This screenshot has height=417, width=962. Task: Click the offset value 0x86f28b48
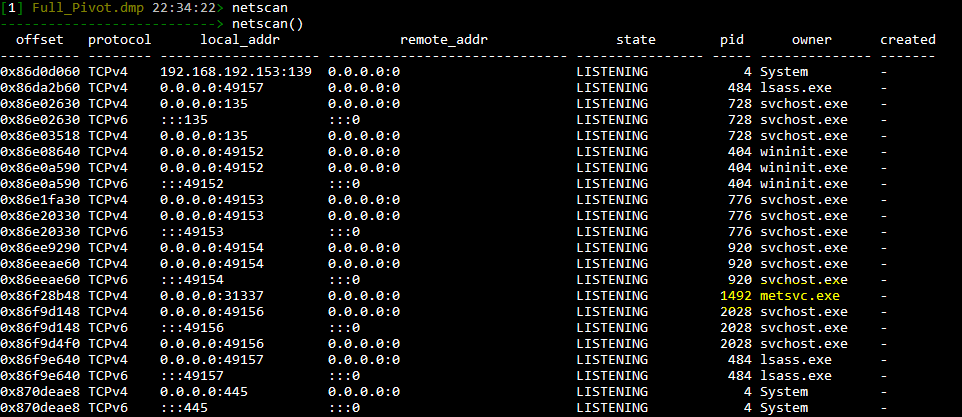click(39, 295)
